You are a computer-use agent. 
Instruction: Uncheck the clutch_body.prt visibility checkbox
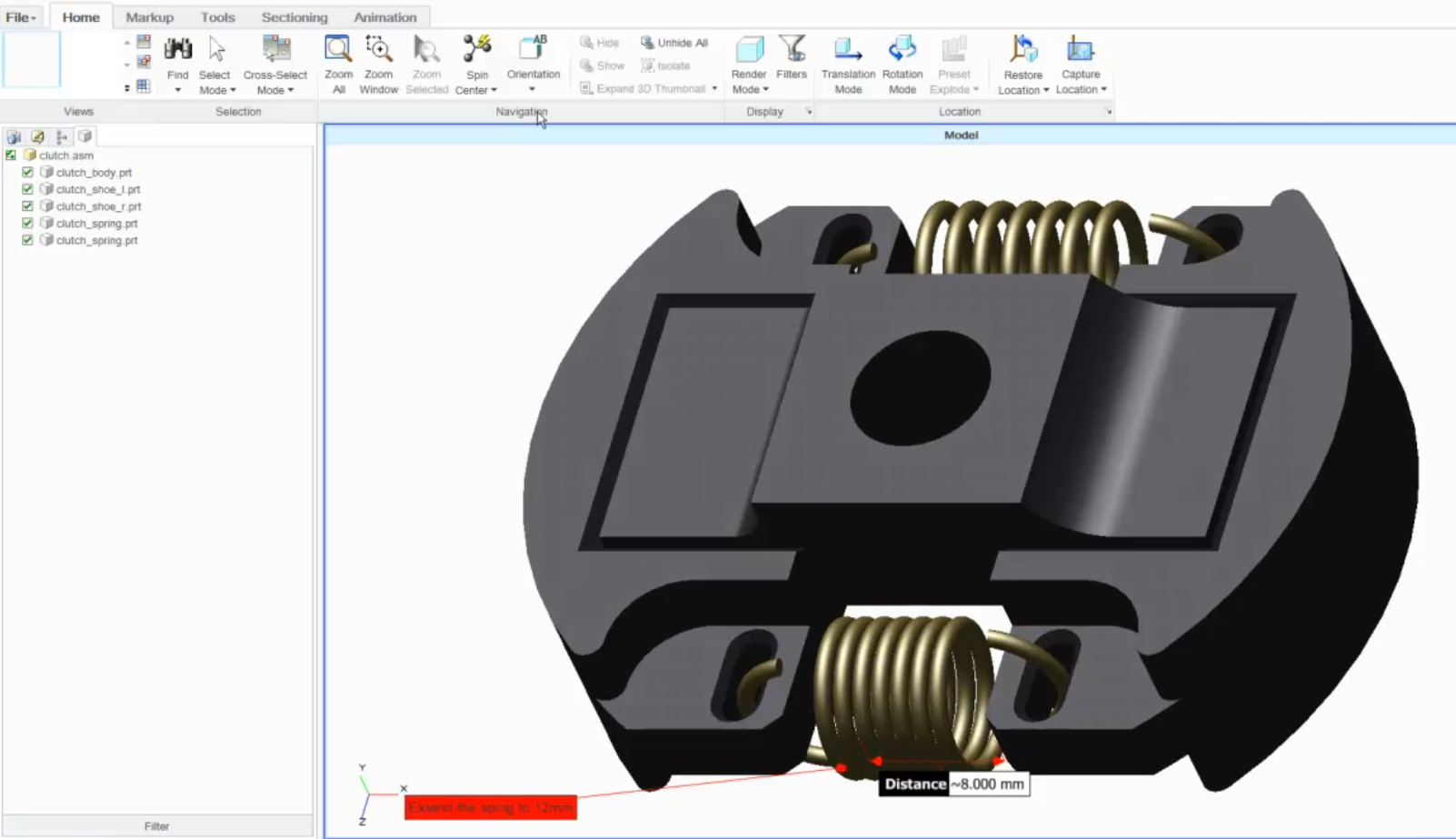(26, 172)
